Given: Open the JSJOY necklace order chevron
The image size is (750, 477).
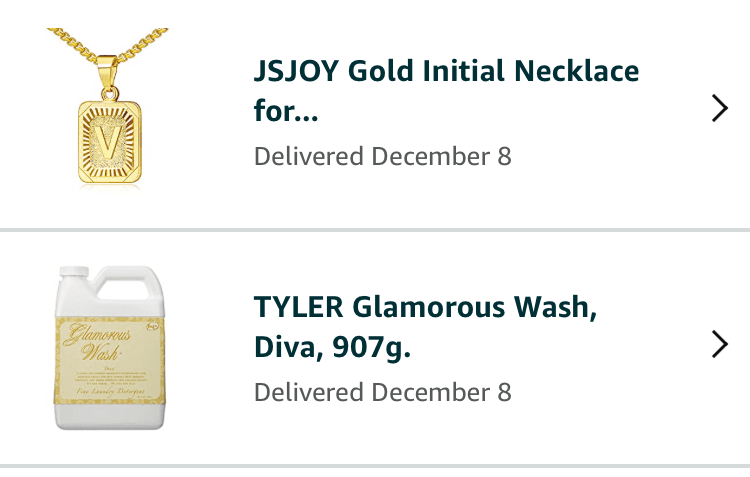Looking at the screenshot, I should [719, 108].
